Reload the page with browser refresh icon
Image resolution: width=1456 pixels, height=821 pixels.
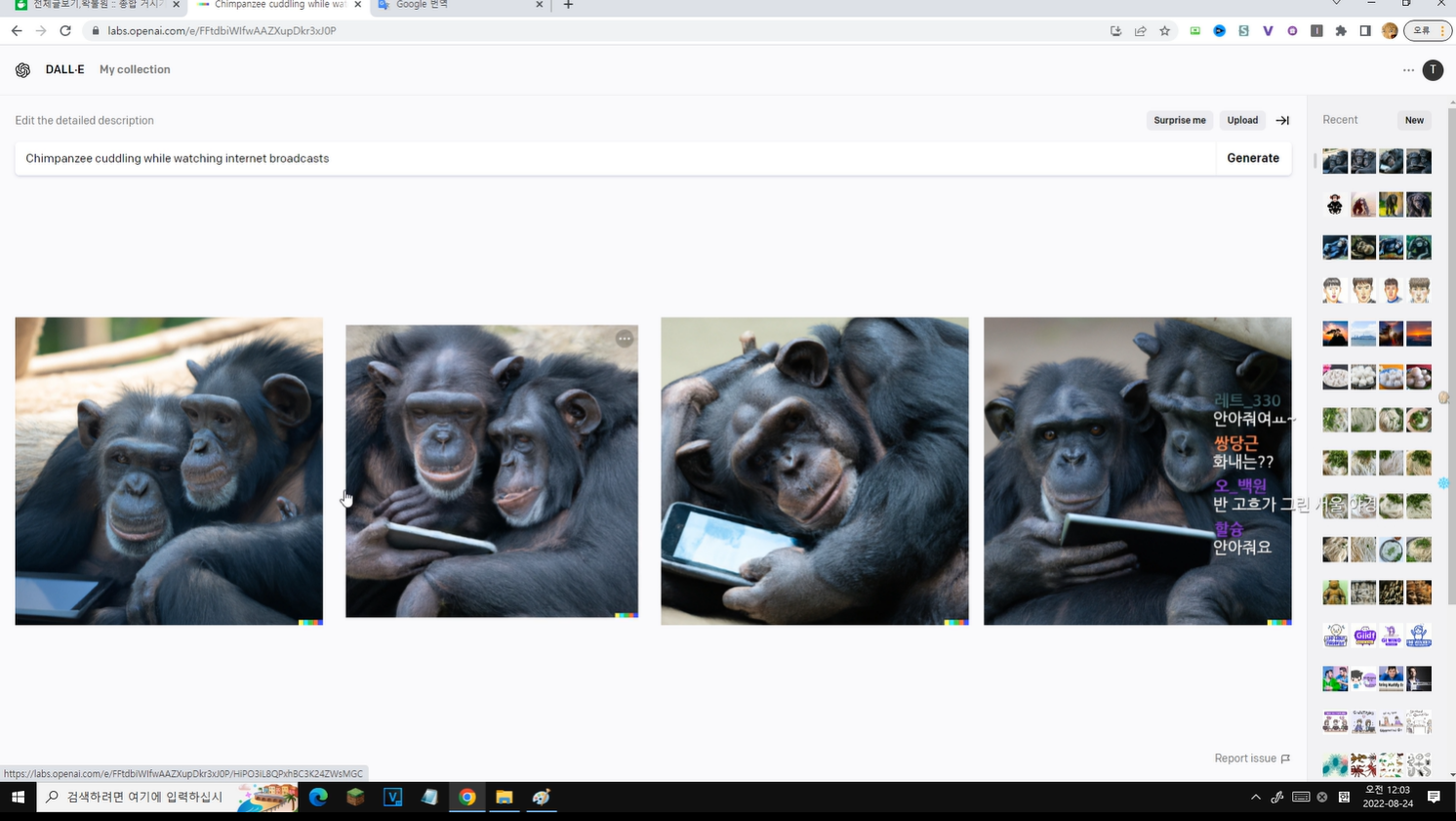[65, 31]
